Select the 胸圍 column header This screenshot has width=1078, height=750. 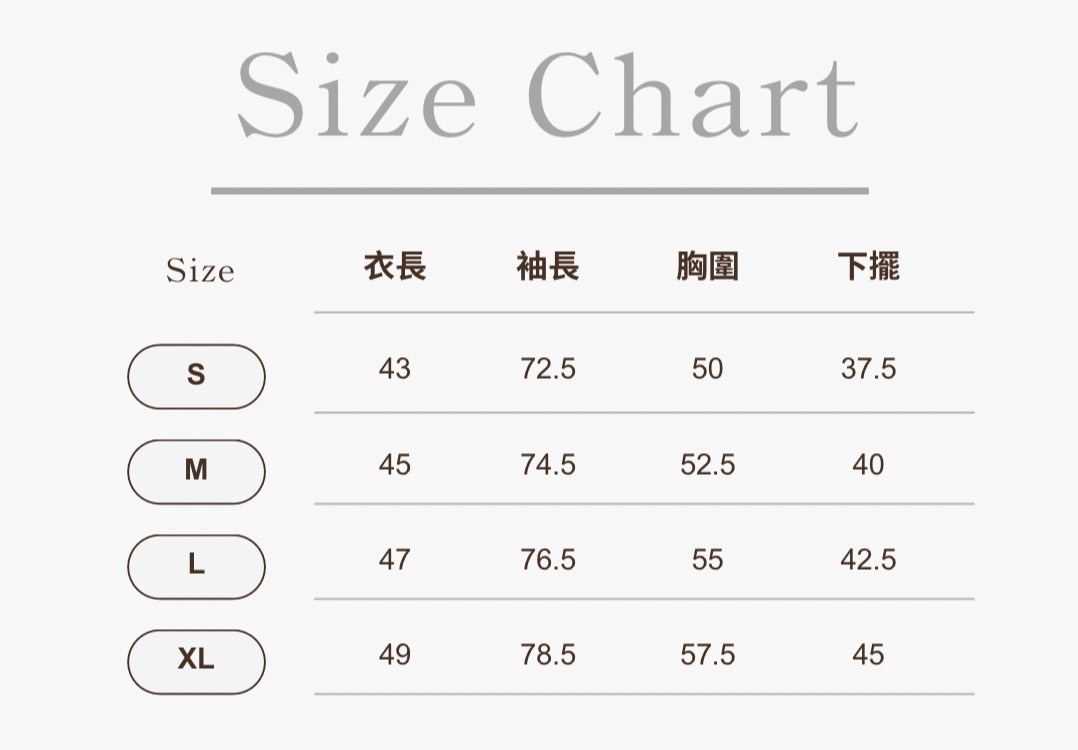[x=707, y=267]
